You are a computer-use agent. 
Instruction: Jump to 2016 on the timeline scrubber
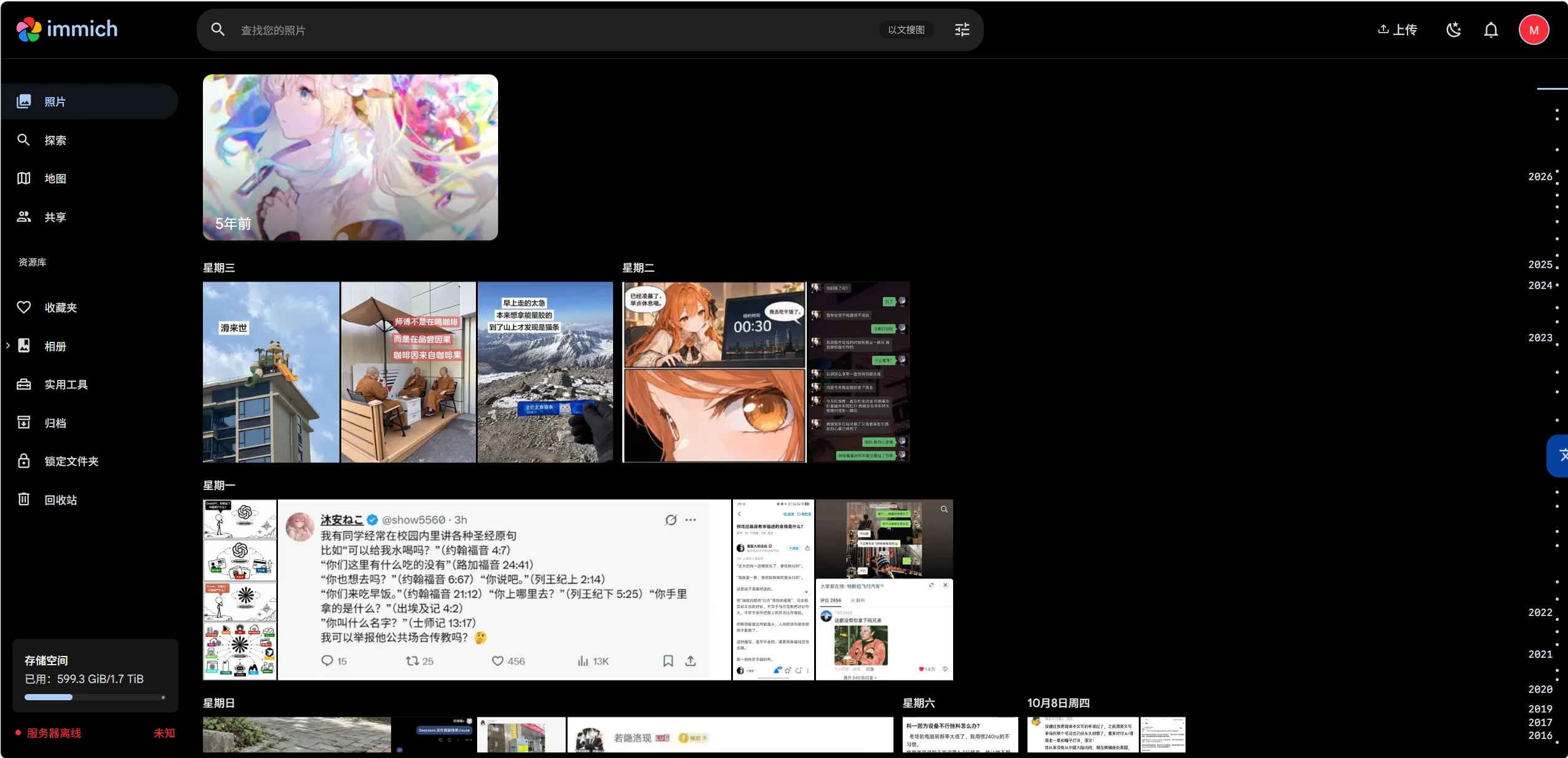(1540, 735)
